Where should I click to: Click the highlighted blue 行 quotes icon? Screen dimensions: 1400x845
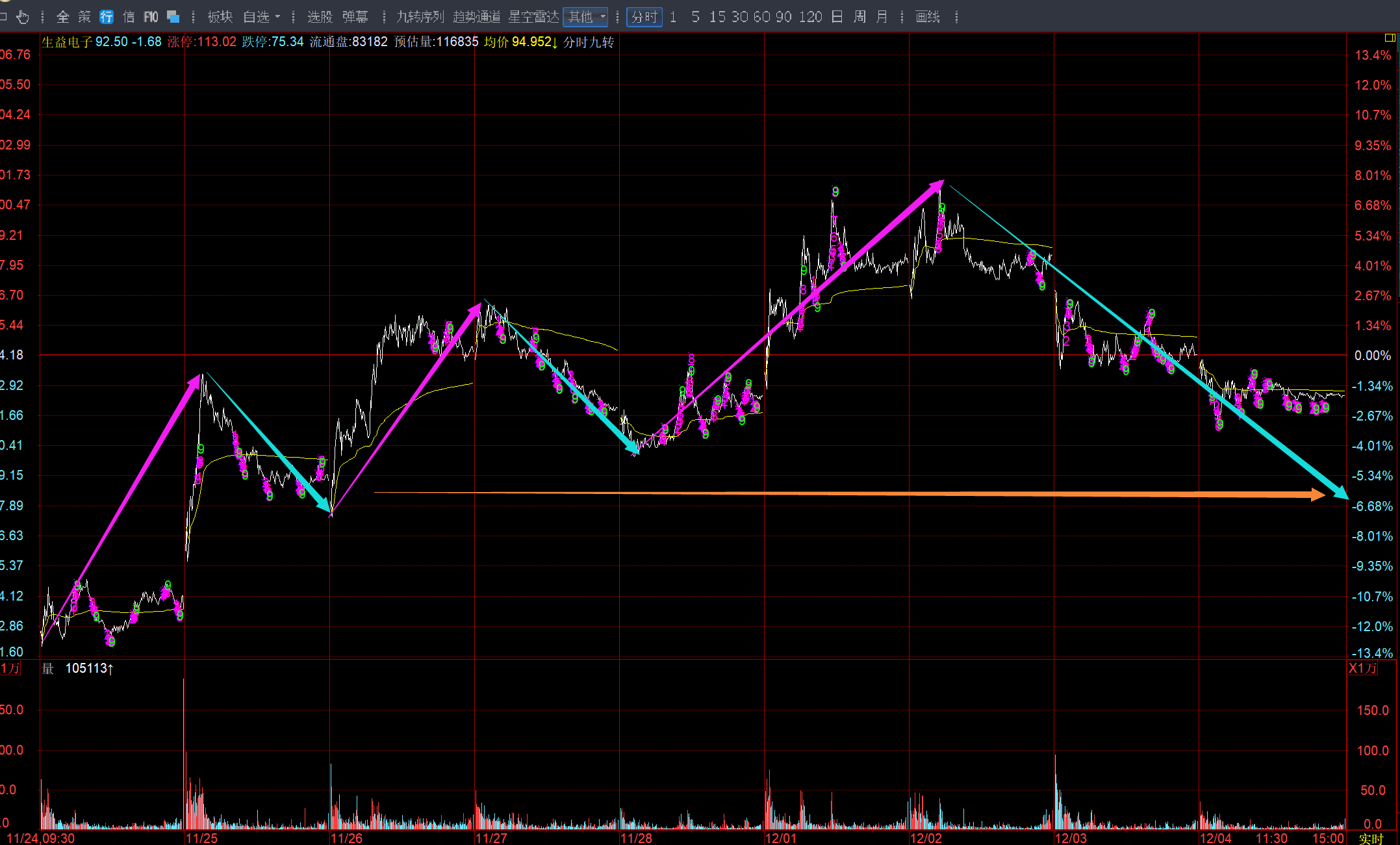coord(107,17)
